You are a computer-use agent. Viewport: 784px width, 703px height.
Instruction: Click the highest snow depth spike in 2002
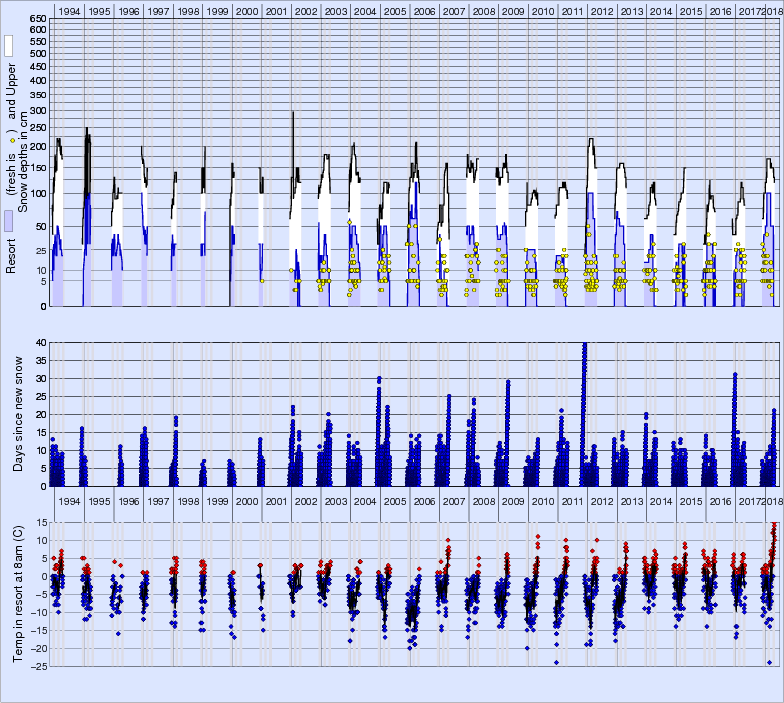click(293, 113)
